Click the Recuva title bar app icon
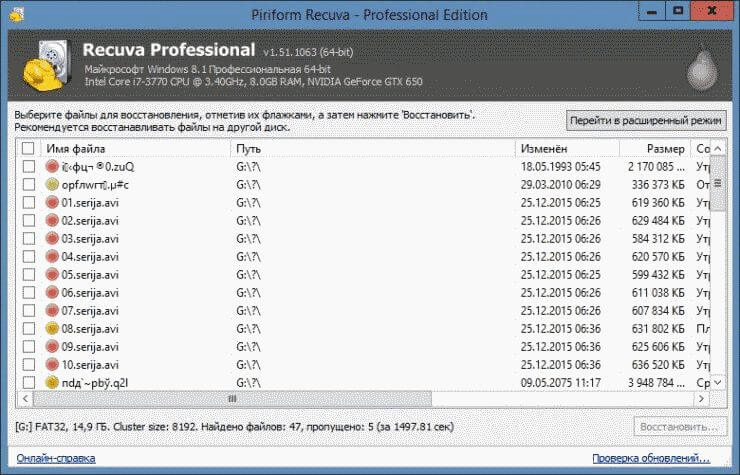740x475 pixels. click(17, 15)
